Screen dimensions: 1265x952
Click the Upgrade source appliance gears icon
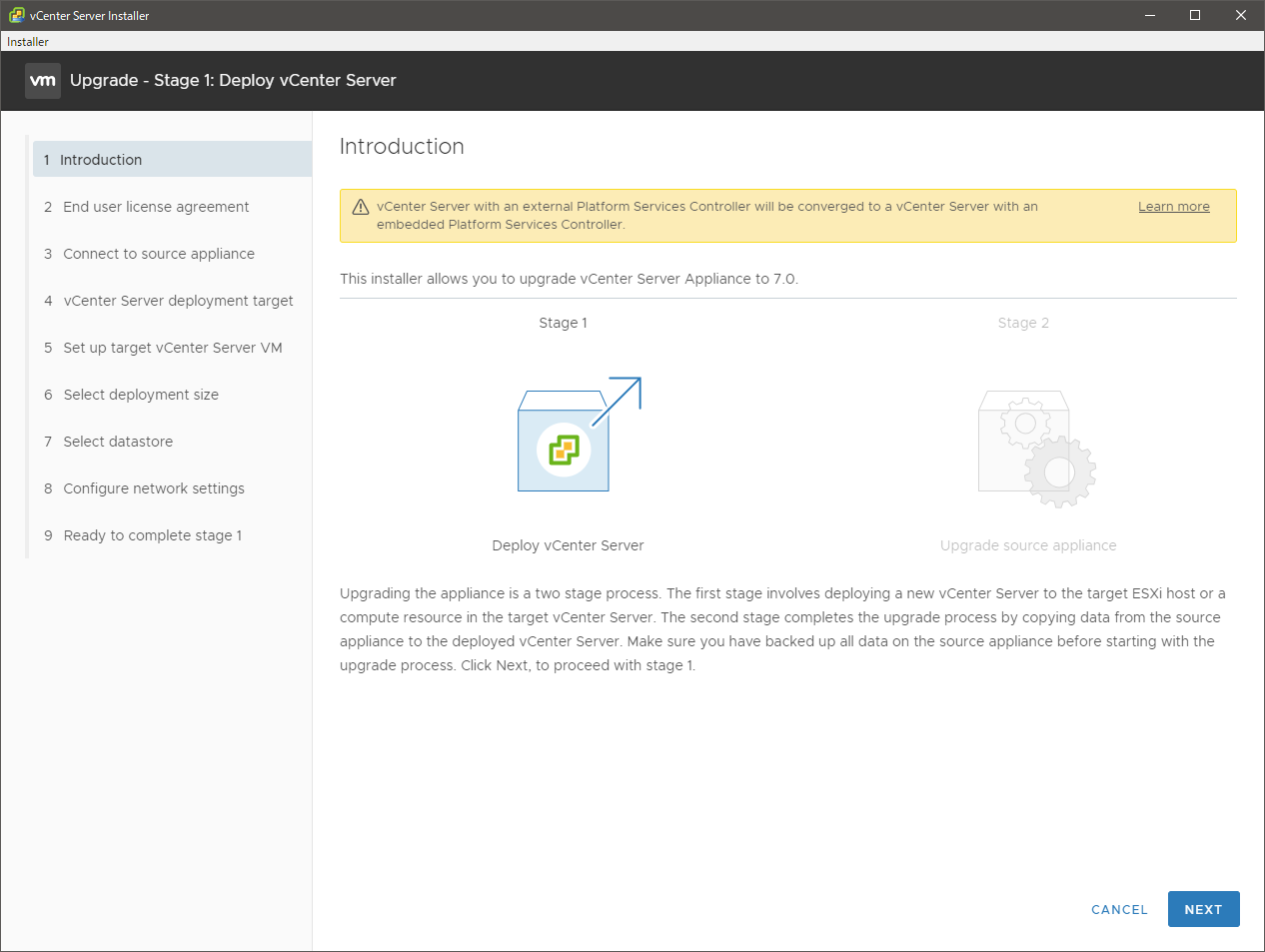[1036, 449]
